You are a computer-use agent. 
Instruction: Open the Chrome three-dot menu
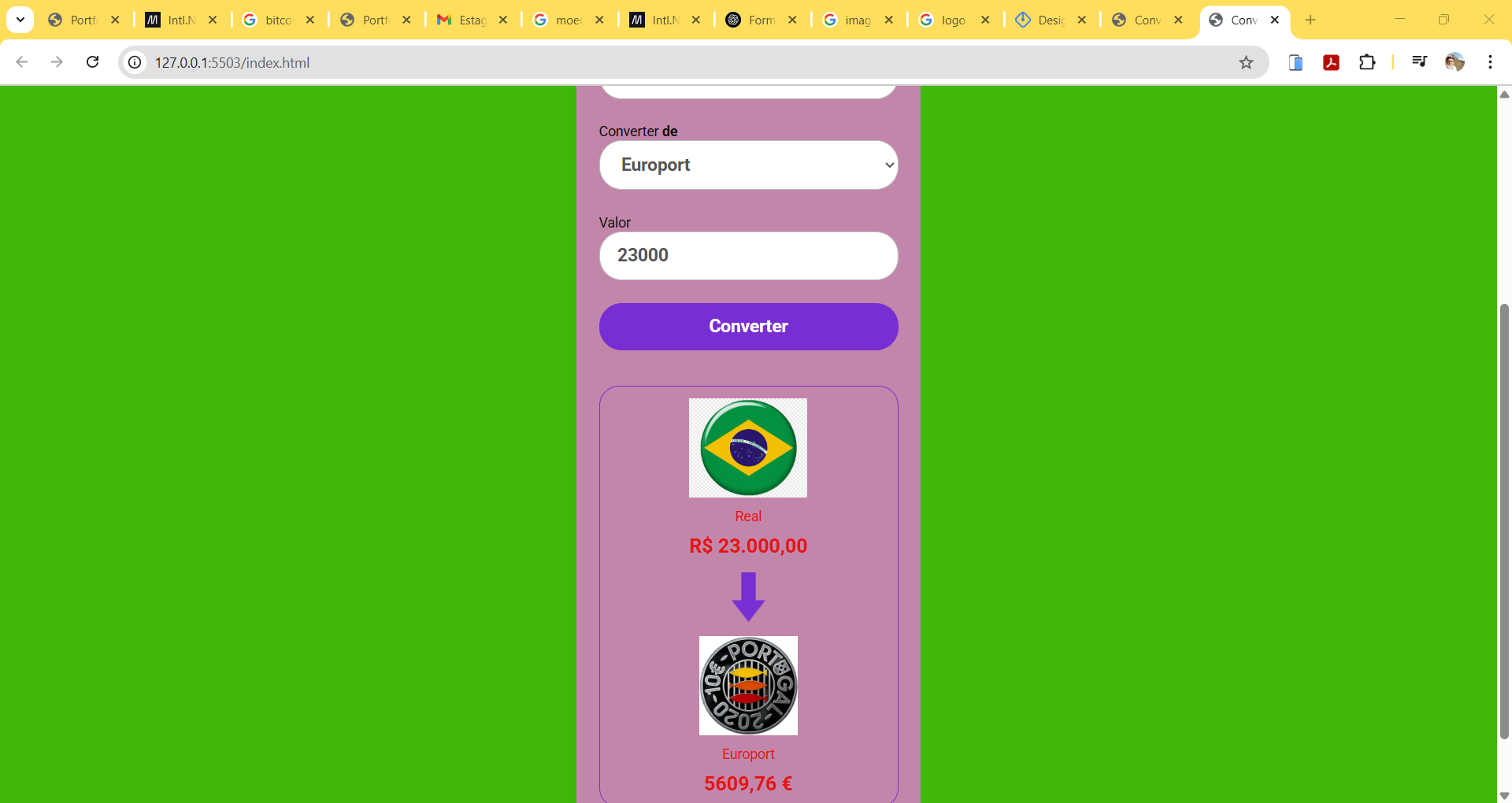(x=1490, y=62)
